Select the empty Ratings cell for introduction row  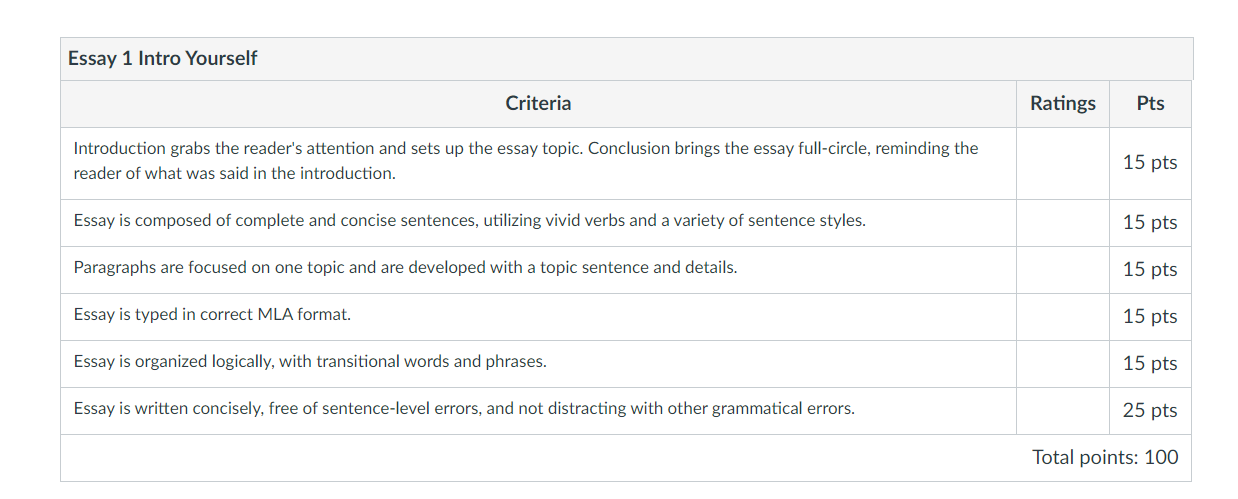click(x=1063, y=163)
